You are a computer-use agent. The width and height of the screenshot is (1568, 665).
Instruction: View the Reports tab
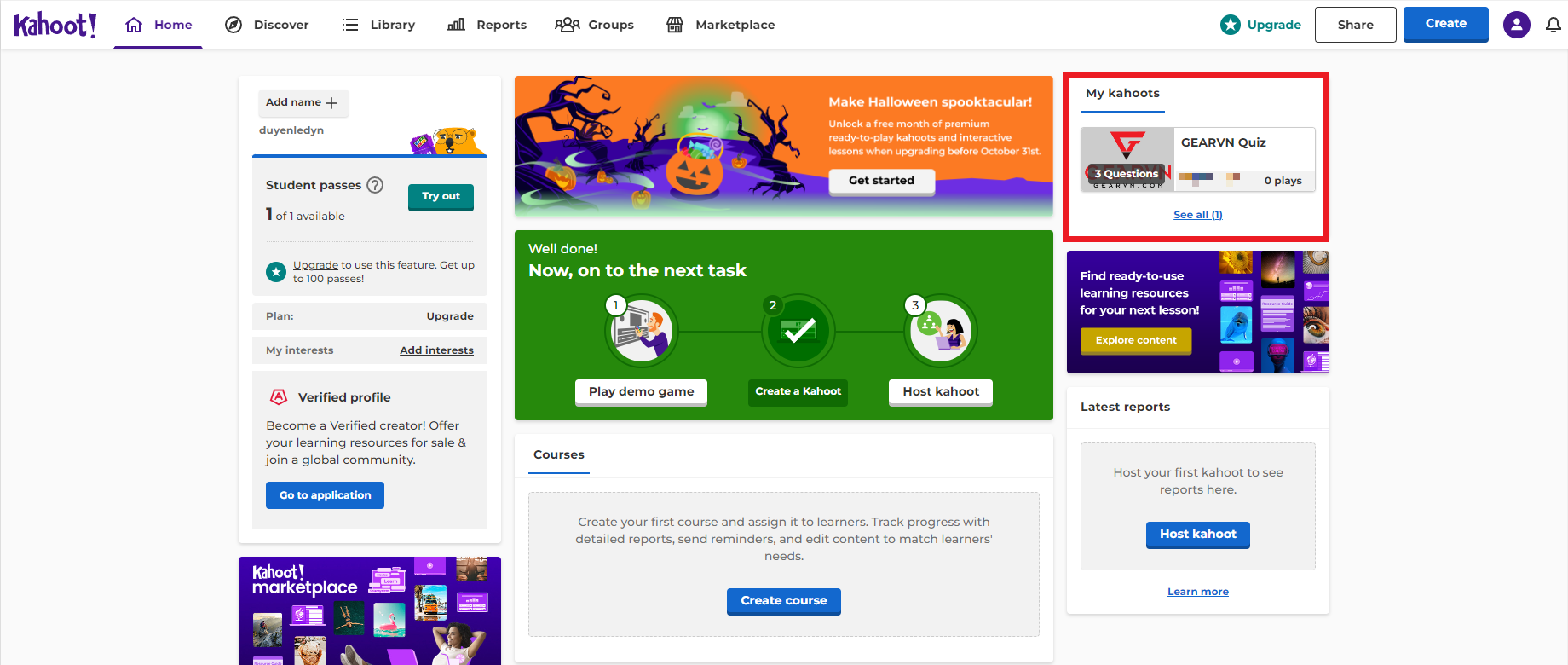pos(487,25)
